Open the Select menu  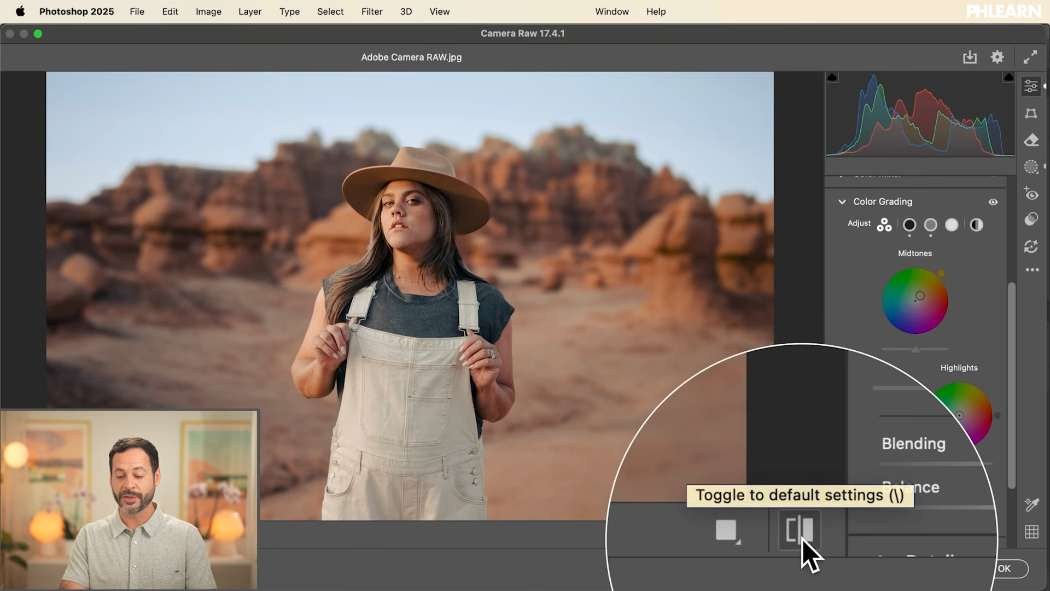330,11
